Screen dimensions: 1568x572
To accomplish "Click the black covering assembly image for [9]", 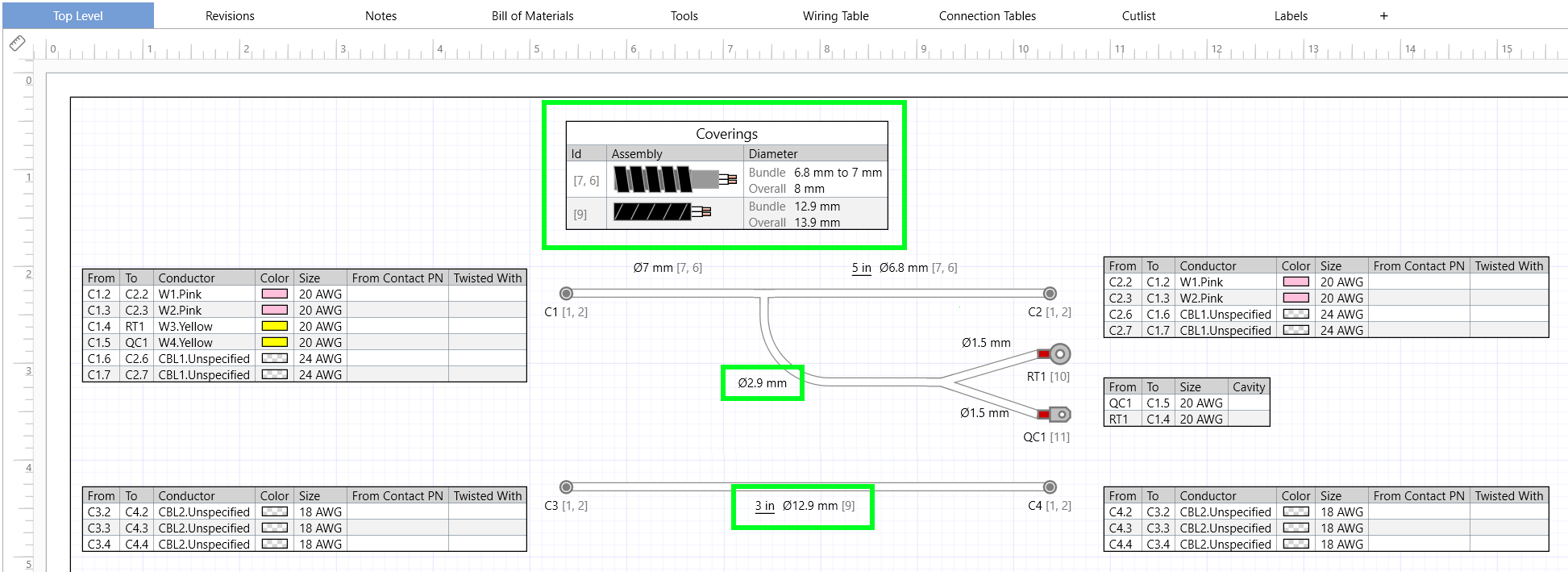I will (x=662, y=212).
